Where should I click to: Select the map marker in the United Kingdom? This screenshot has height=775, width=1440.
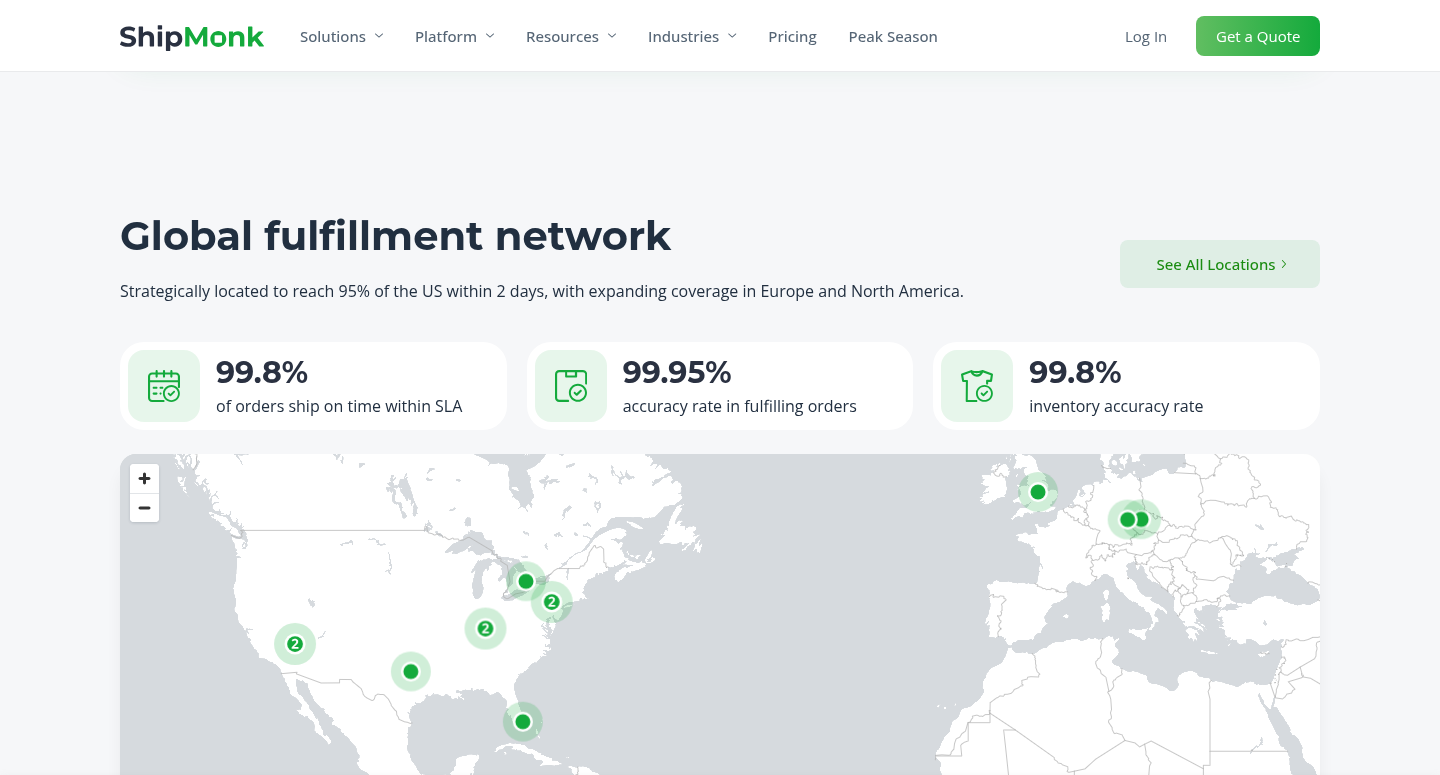[1038, 492]
